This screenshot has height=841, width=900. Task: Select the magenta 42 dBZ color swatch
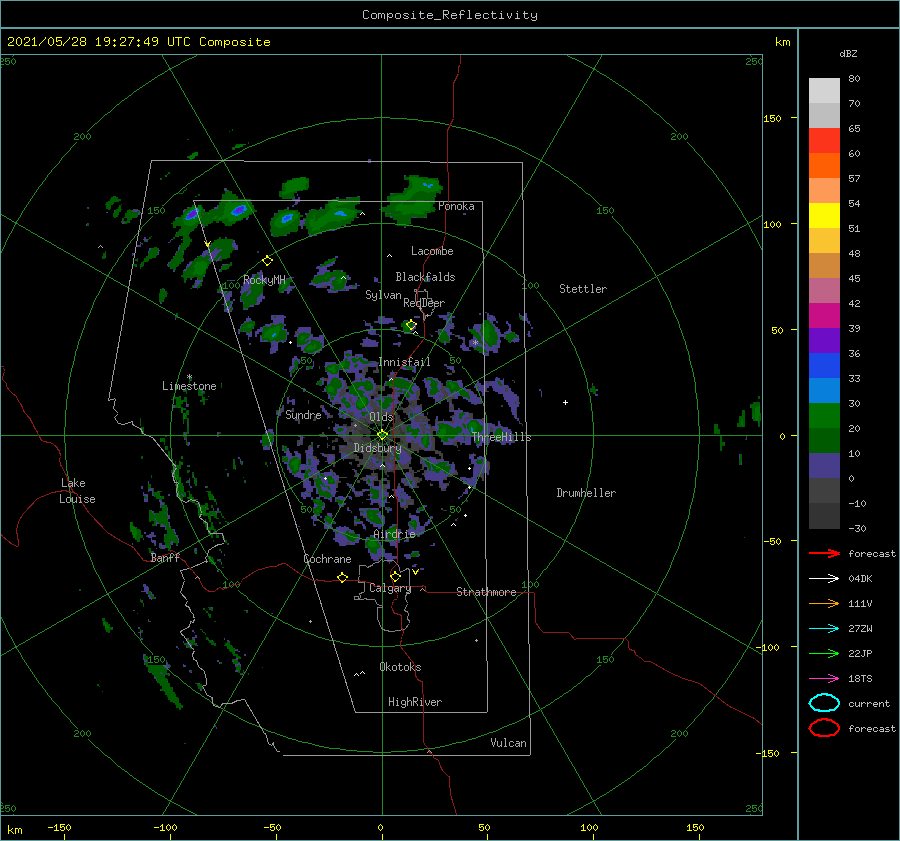coord(824,315)
